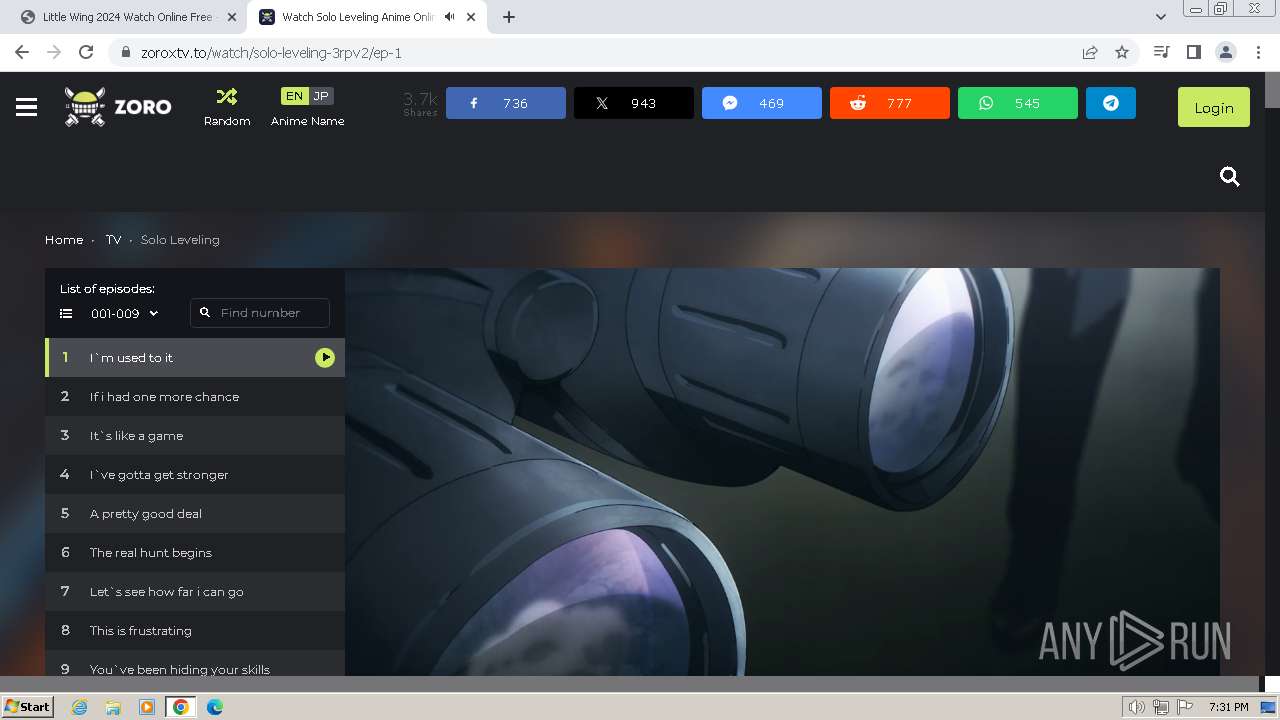This screenshot has height=720, width=1280.
Task: Select episode 4 I`ve gotta get stronger
Action: [x=195, y=474]
